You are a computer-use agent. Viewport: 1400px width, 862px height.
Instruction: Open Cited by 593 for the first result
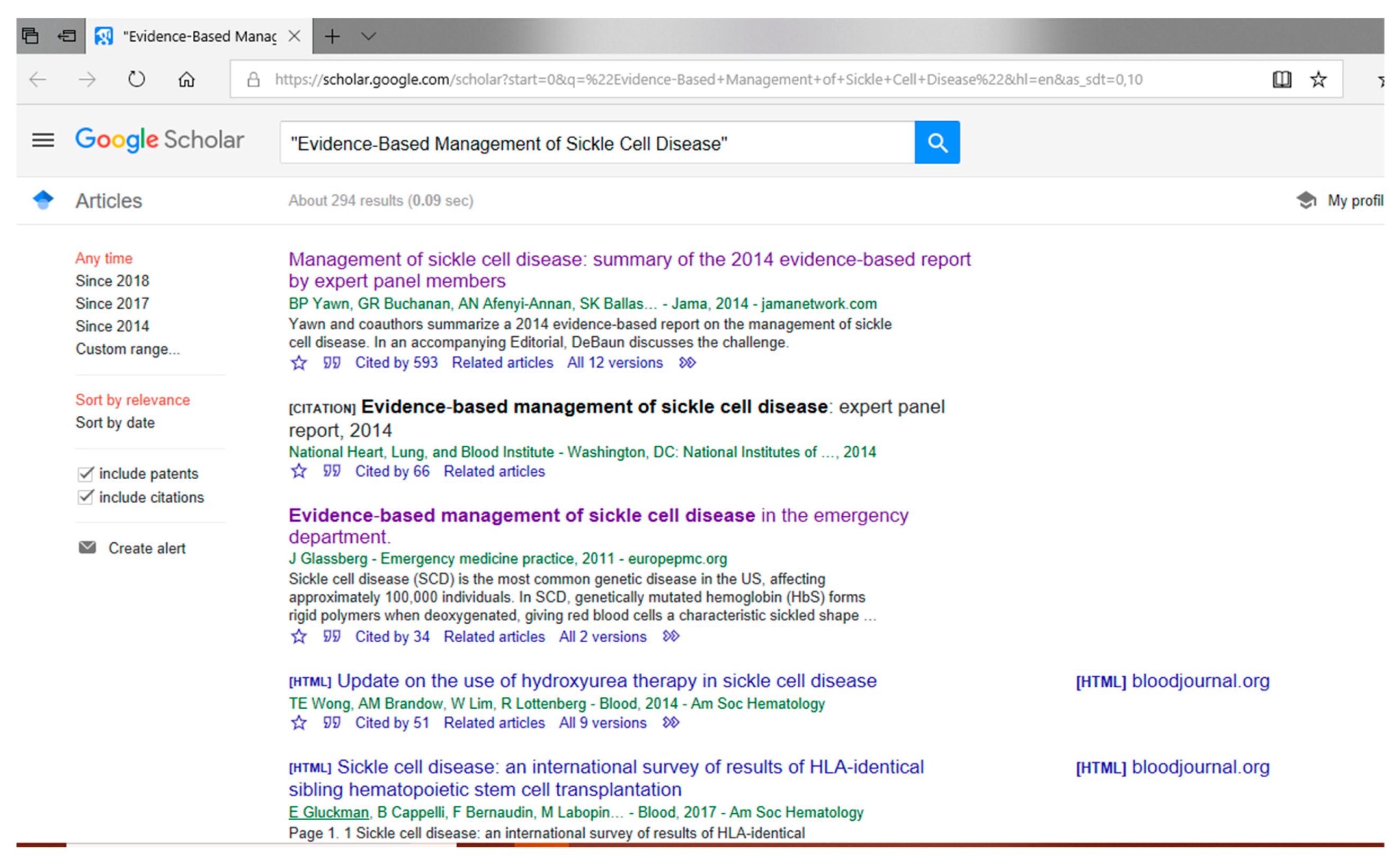(x=396, y=363)
